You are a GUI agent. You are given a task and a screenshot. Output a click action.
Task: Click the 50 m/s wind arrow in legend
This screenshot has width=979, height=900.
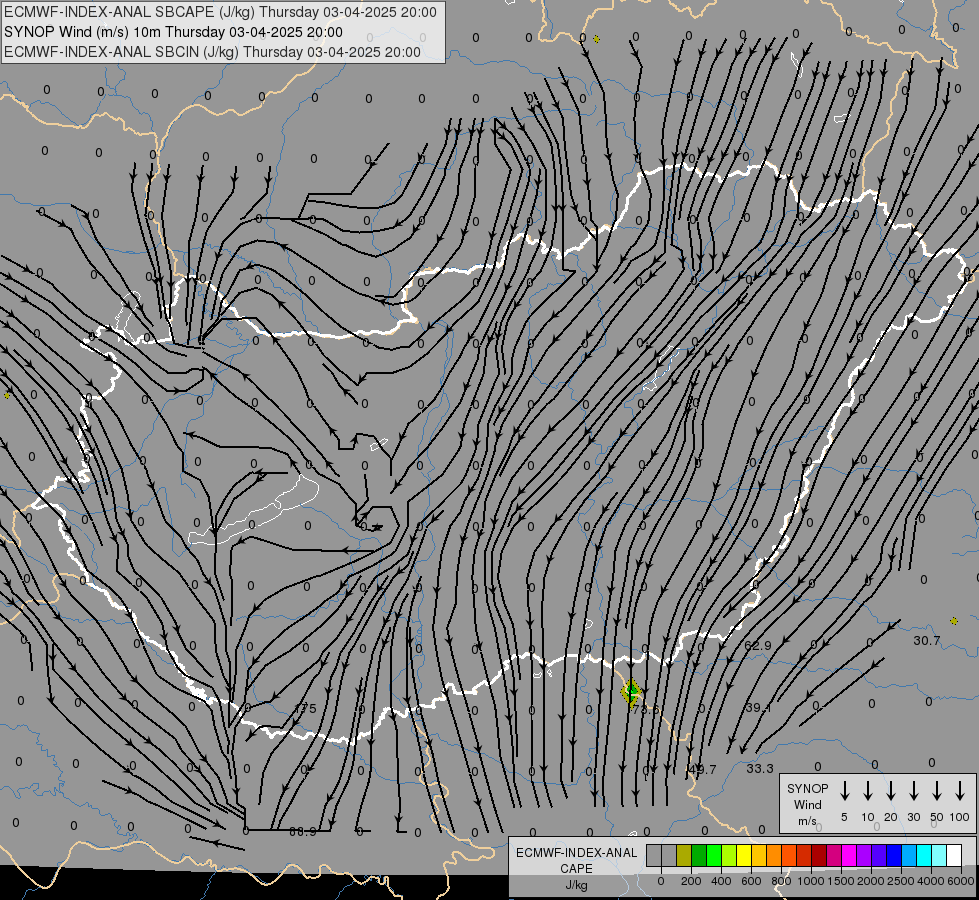[x=937, y=791]
